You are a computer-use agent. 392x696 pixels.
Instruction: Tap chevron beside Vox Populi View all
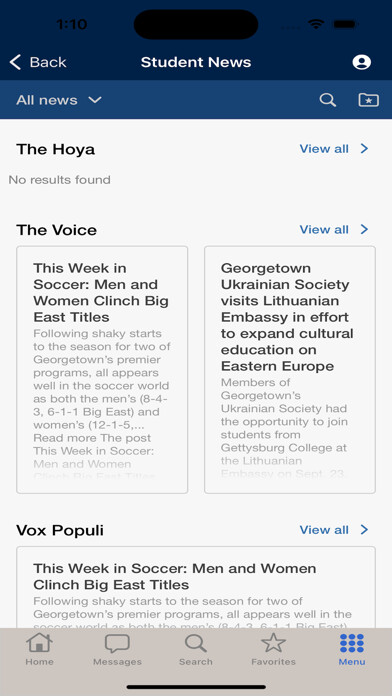coord(364,530)
